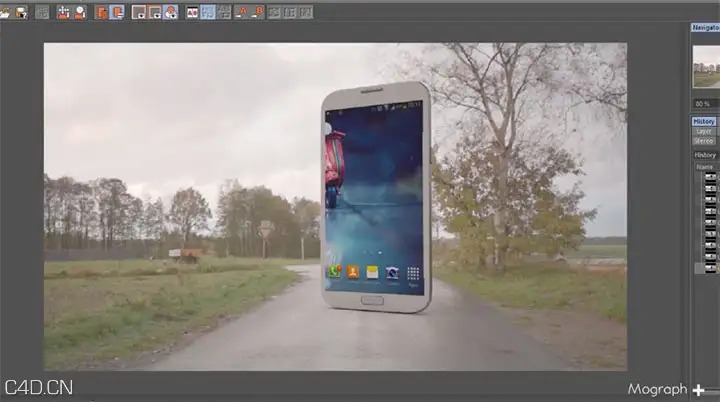The image size is (720, 402).
Task: Click the second gray square eye icon
Action: point(155,12)
